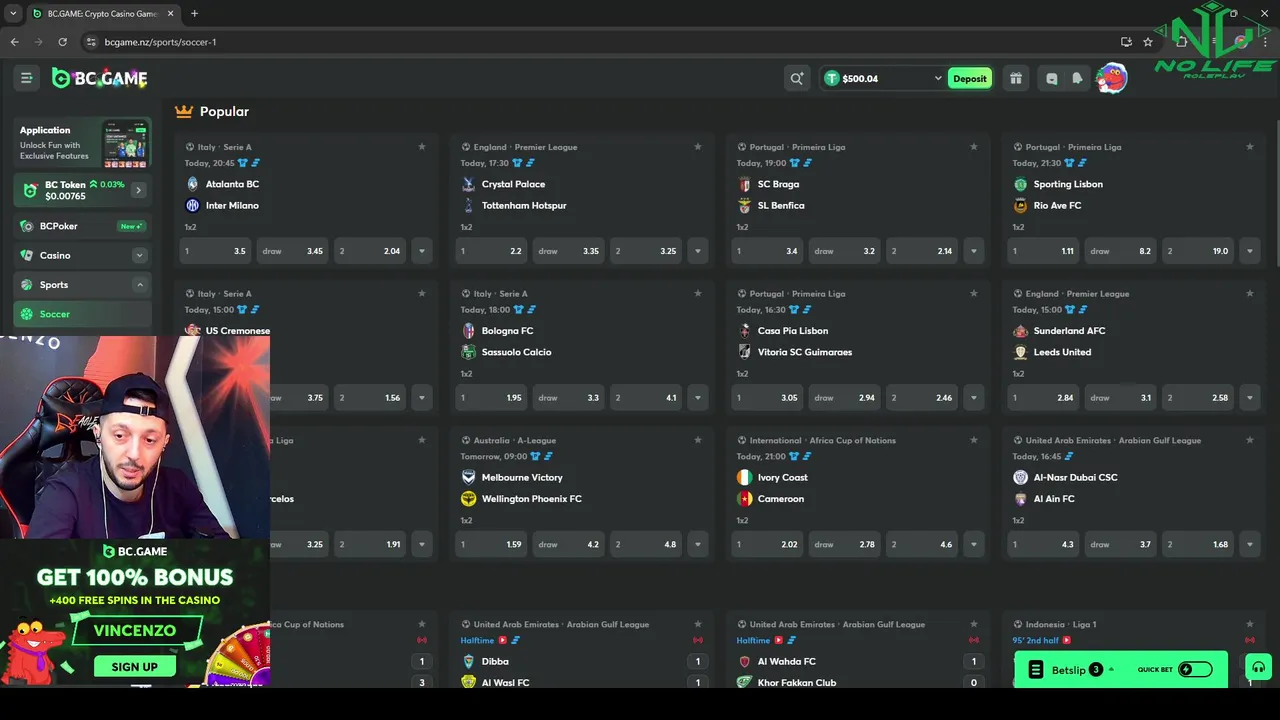Click the browser reload icon
Screen dimensions: 1280x720
tap(62, 42)
